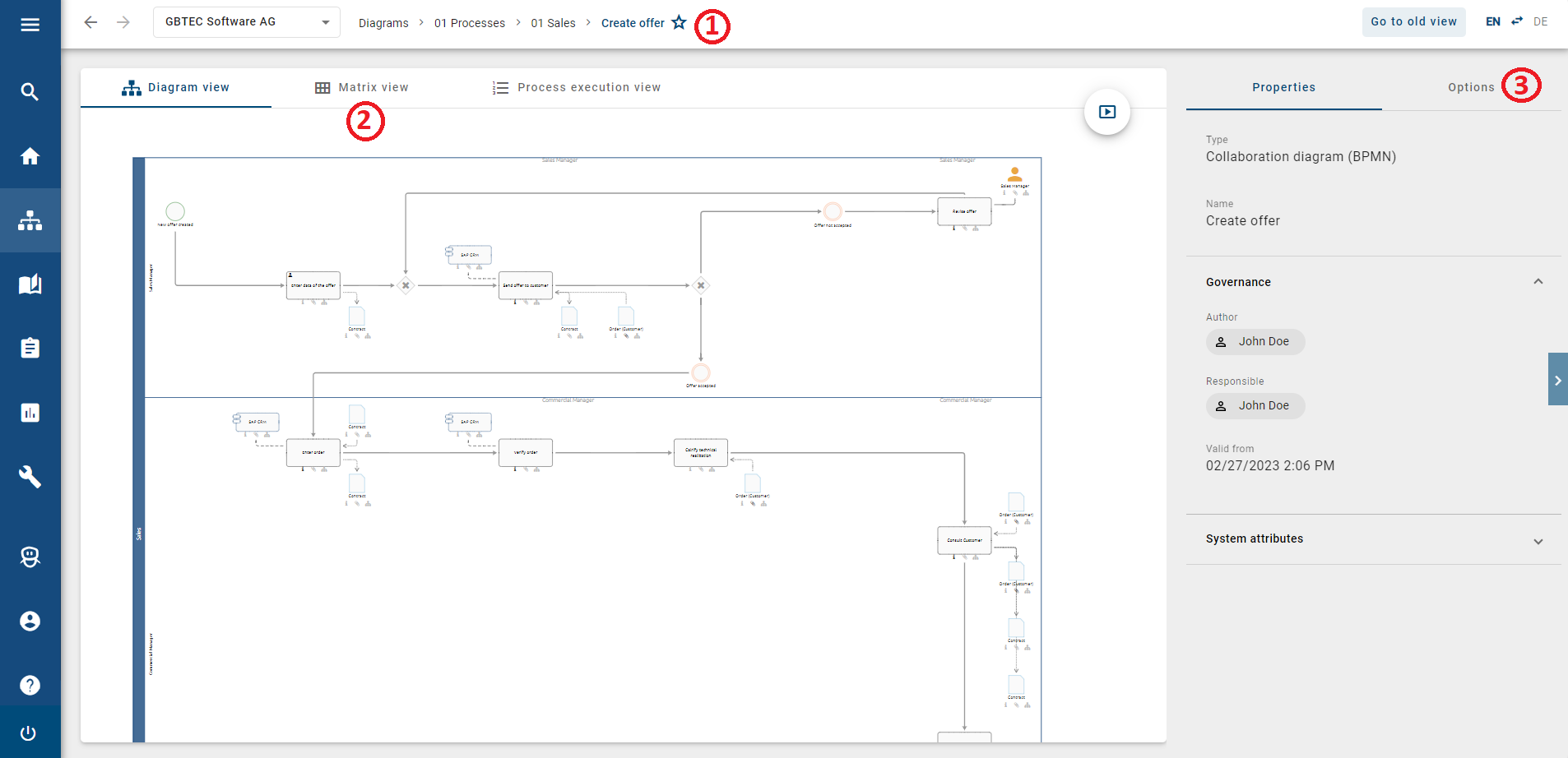Click the John Doe author chip

click(x=1254, y=341)
